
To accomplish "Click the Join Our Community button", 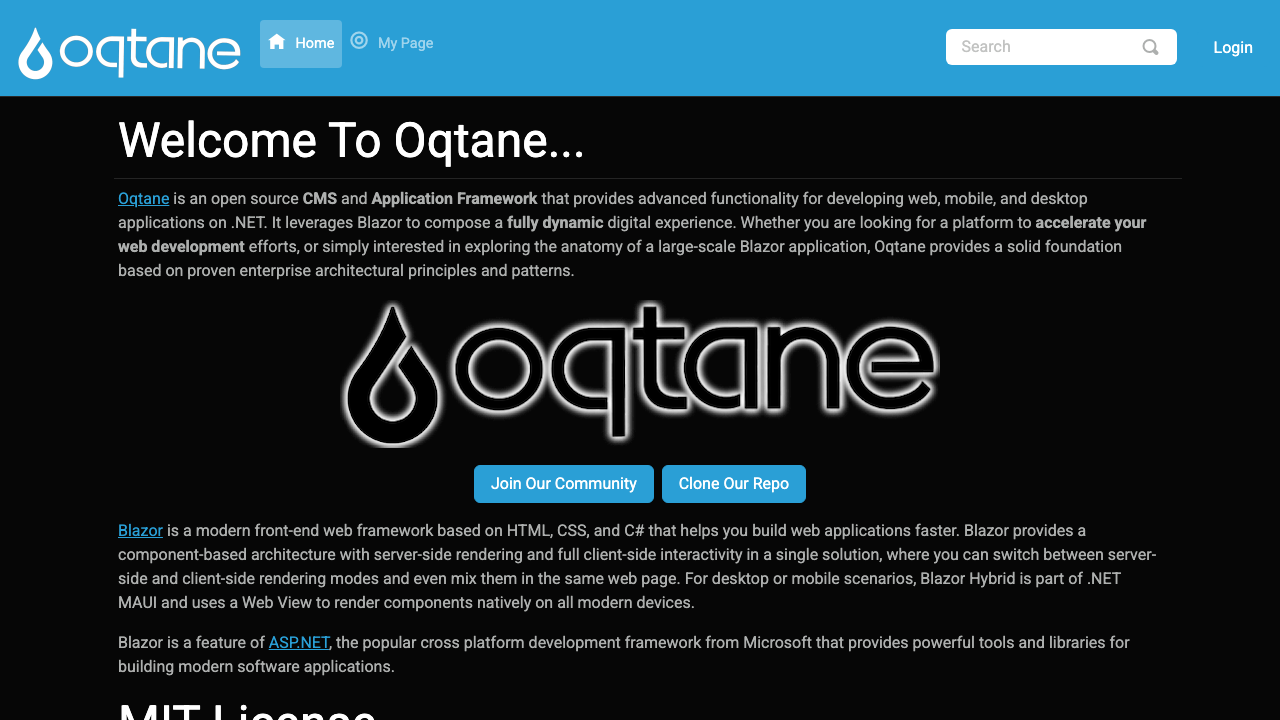I will tap(564, 484).
